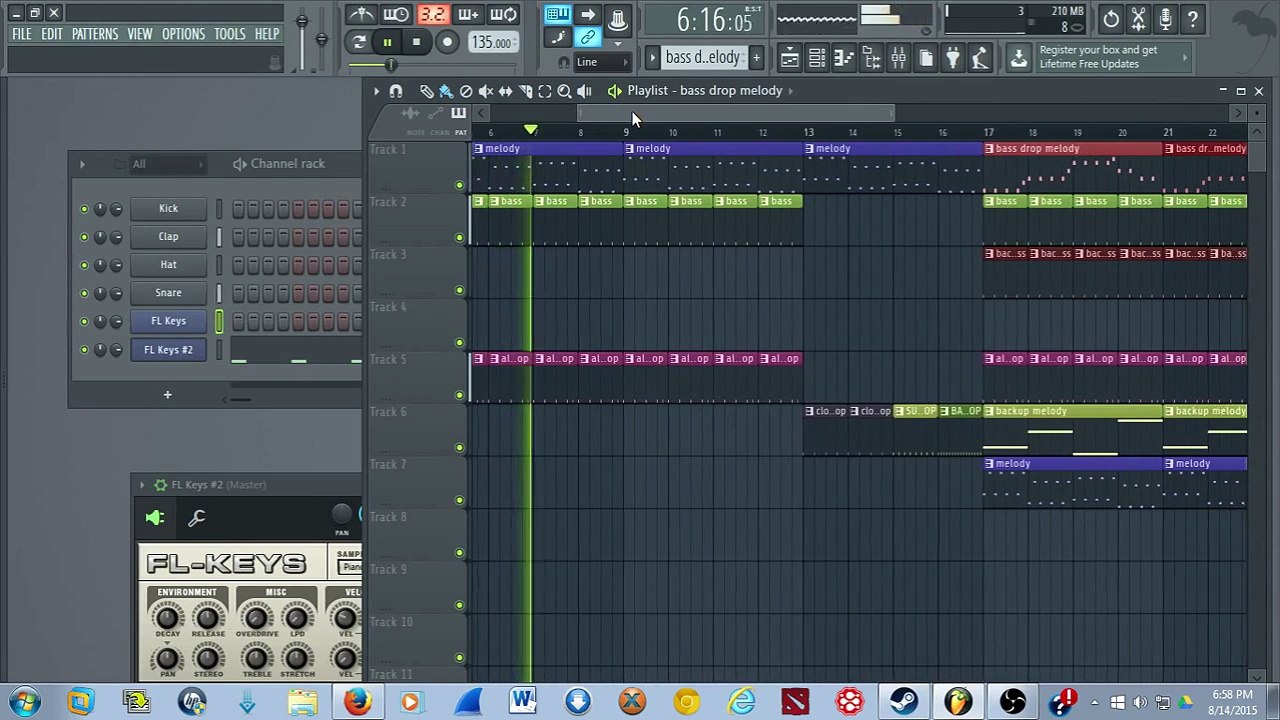Select the Playlist mute tool
1280x720 pixels.
(486, 91)
